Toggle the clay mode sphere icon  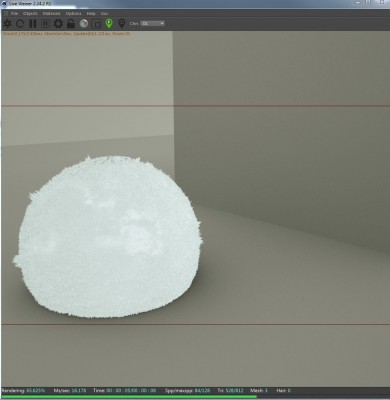84,24
